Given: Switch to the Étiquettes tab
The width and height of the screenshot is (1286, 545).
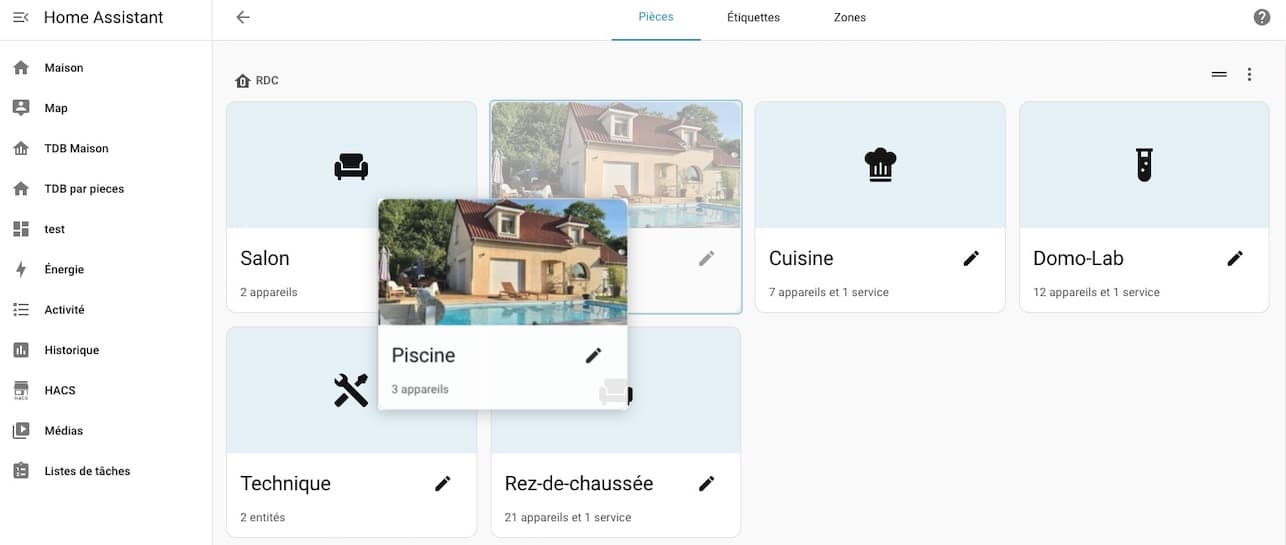Looking at the screenshot, I should (x=753, y=17).
